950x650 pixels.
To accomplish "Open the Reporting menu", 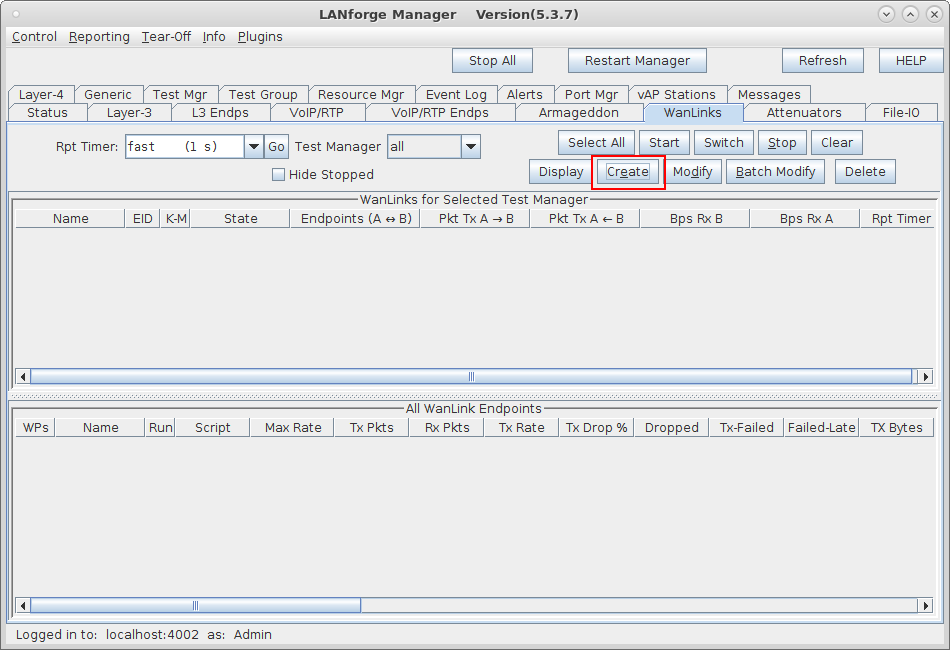I will (x=99, y=37).
